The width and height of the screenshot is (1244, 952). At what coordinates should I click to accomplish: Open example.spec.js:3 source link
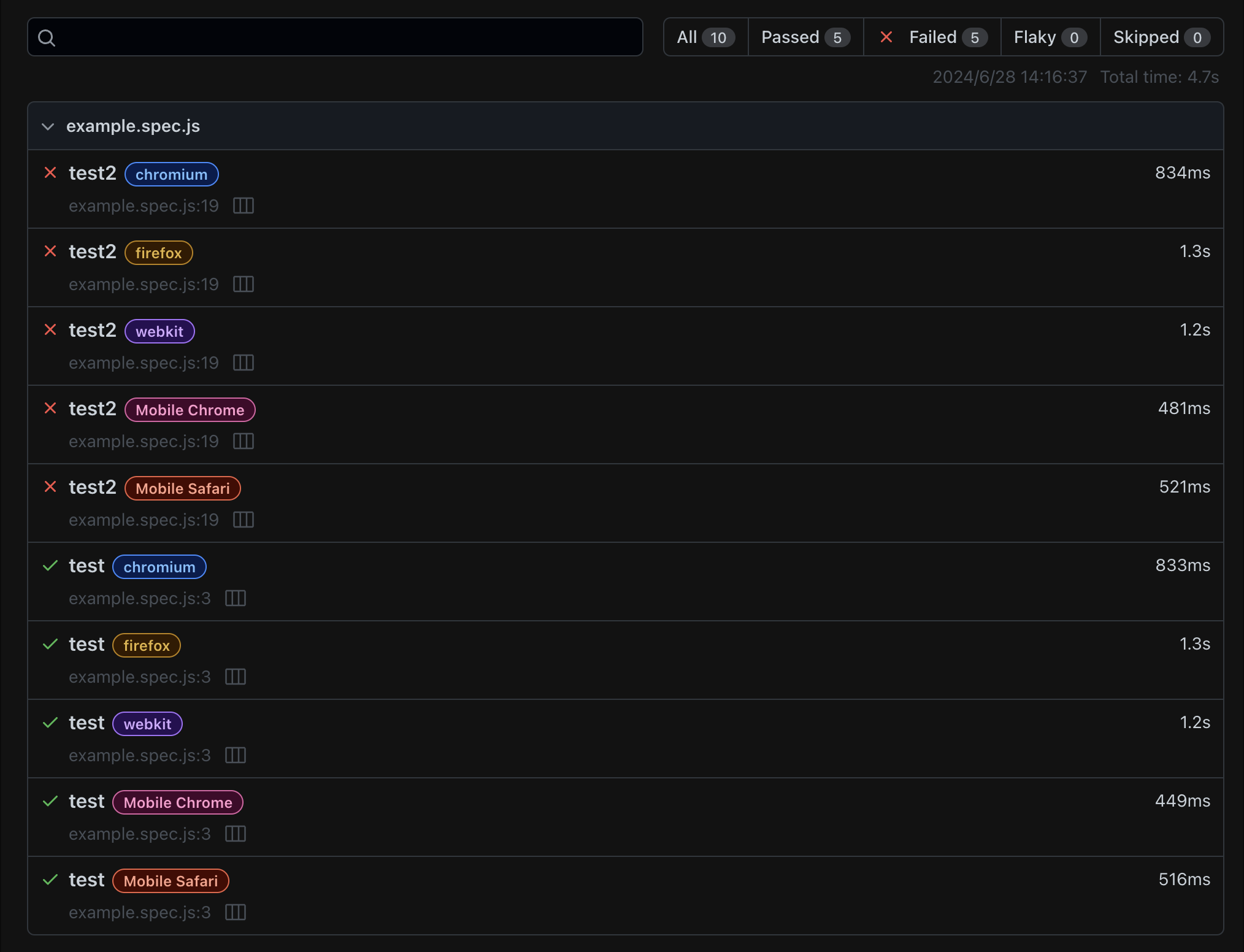pos(139,598)
